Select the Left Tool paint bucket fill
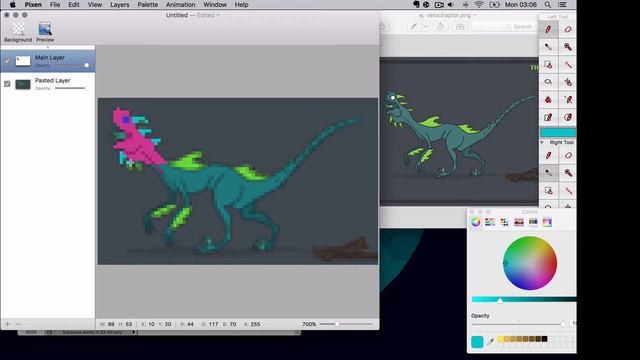The width and height of the screenshot is (640, 360). 548,100
